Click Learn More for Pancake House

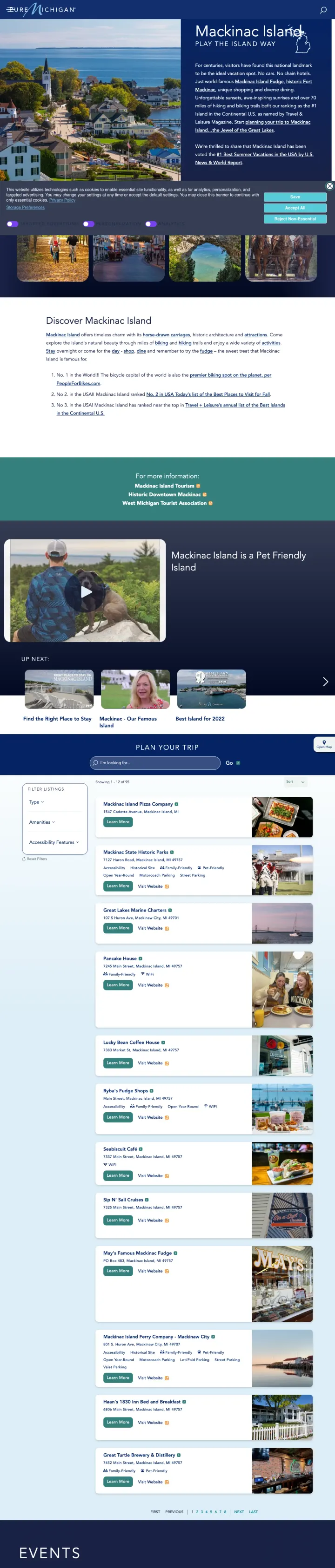click(118, 985)
